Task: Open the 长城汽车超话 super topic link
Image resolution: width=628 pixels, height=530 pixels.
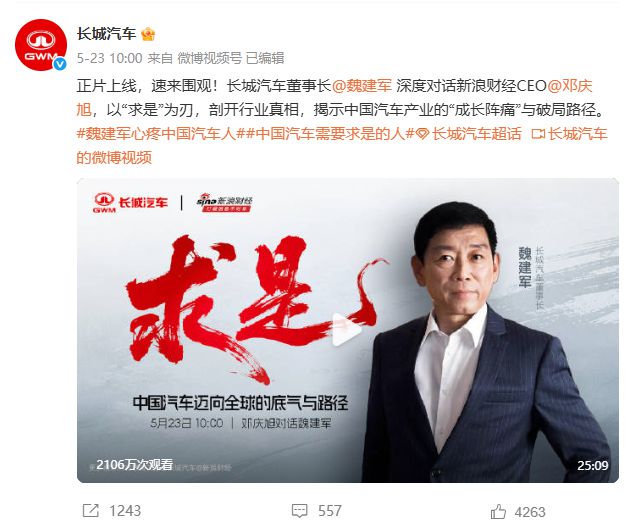Action: [x=469, y=134]
